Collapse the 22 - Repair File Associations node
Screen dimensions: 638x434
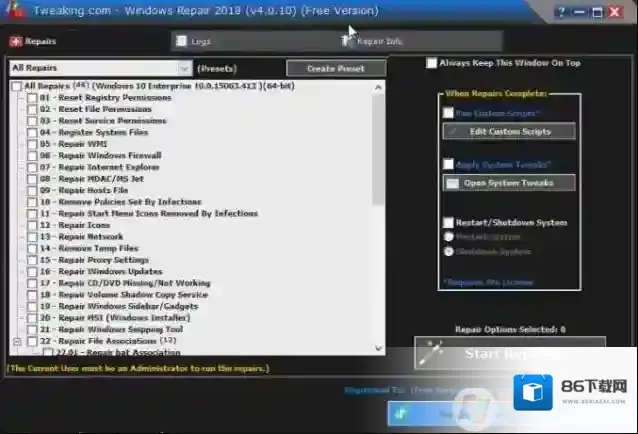18,341
